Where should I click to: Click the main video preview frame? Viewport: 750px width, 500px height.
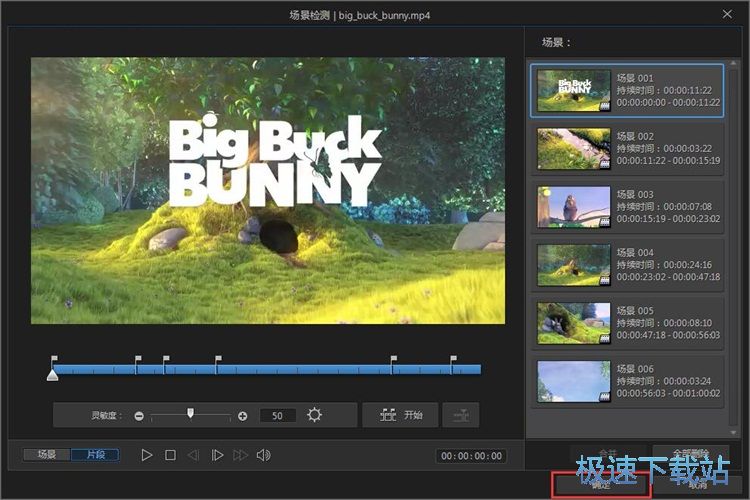[x=268, y=190]
